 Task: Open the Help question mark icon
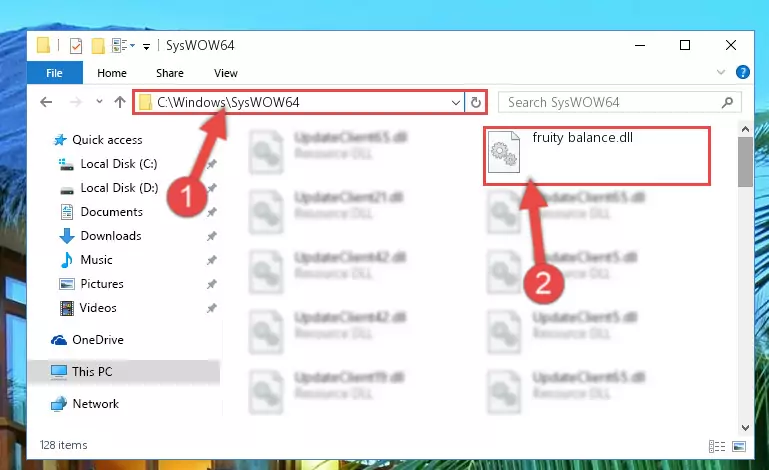[743, 73]
